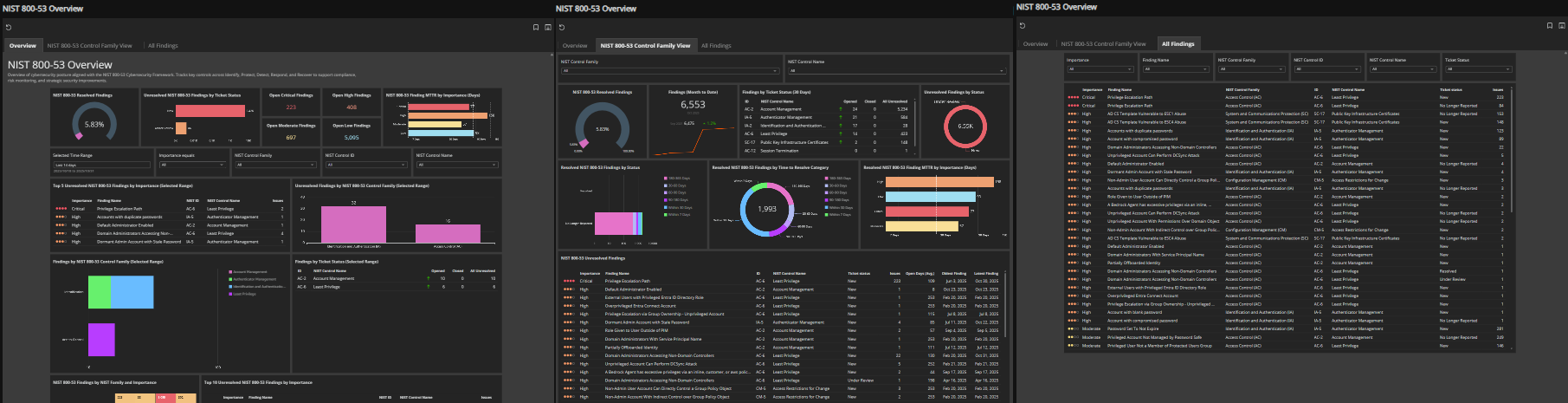
Task: Open the Importance filter on All Findings
Action: (x=1100, y=69)
